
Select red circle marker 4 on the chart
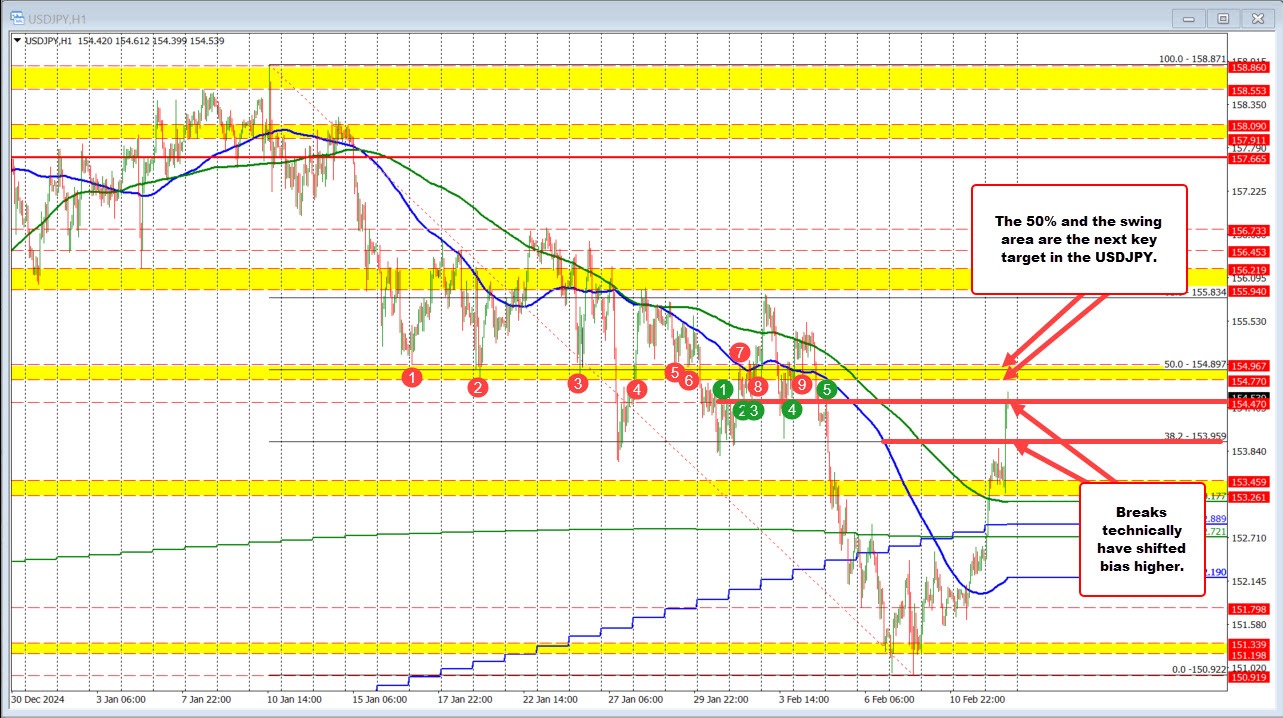pyautogui.click(x=635, y=390)
